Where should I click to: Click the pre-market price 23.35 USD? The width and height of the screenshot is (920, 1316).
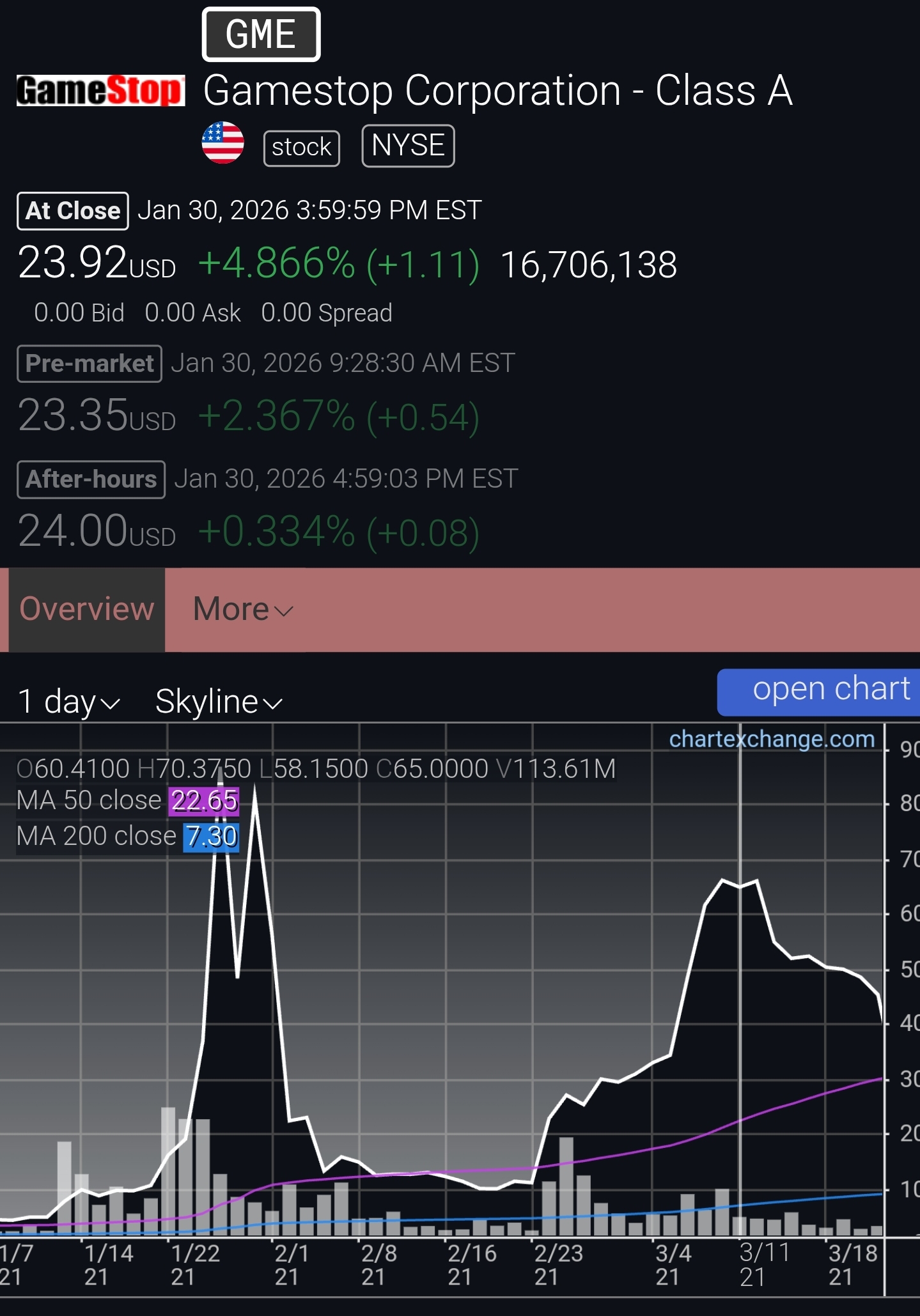click(97, 416)
